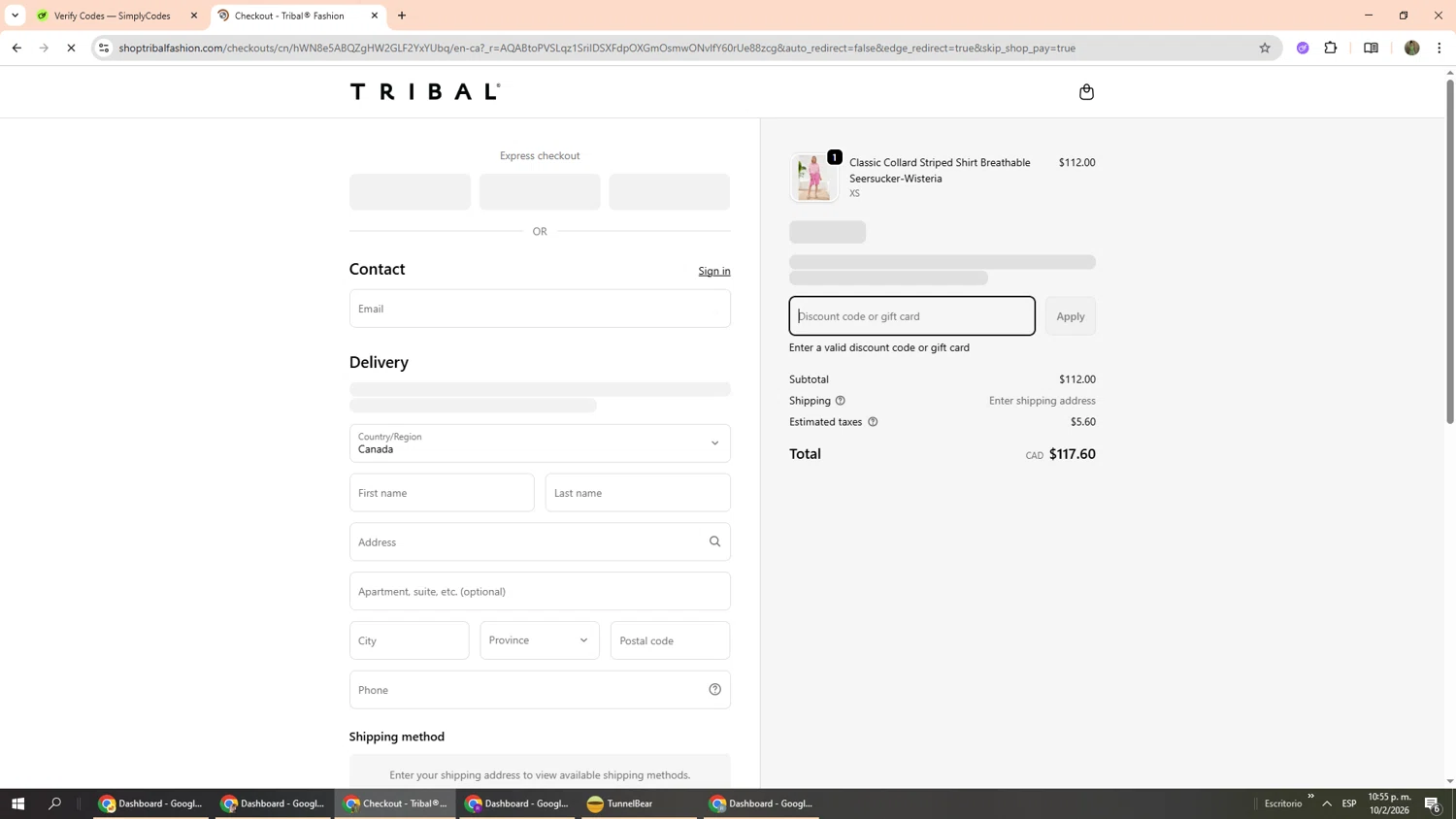The image size is (1456, 819).
Task: Open tab search dropdown arrow
Action: (15, 16)
